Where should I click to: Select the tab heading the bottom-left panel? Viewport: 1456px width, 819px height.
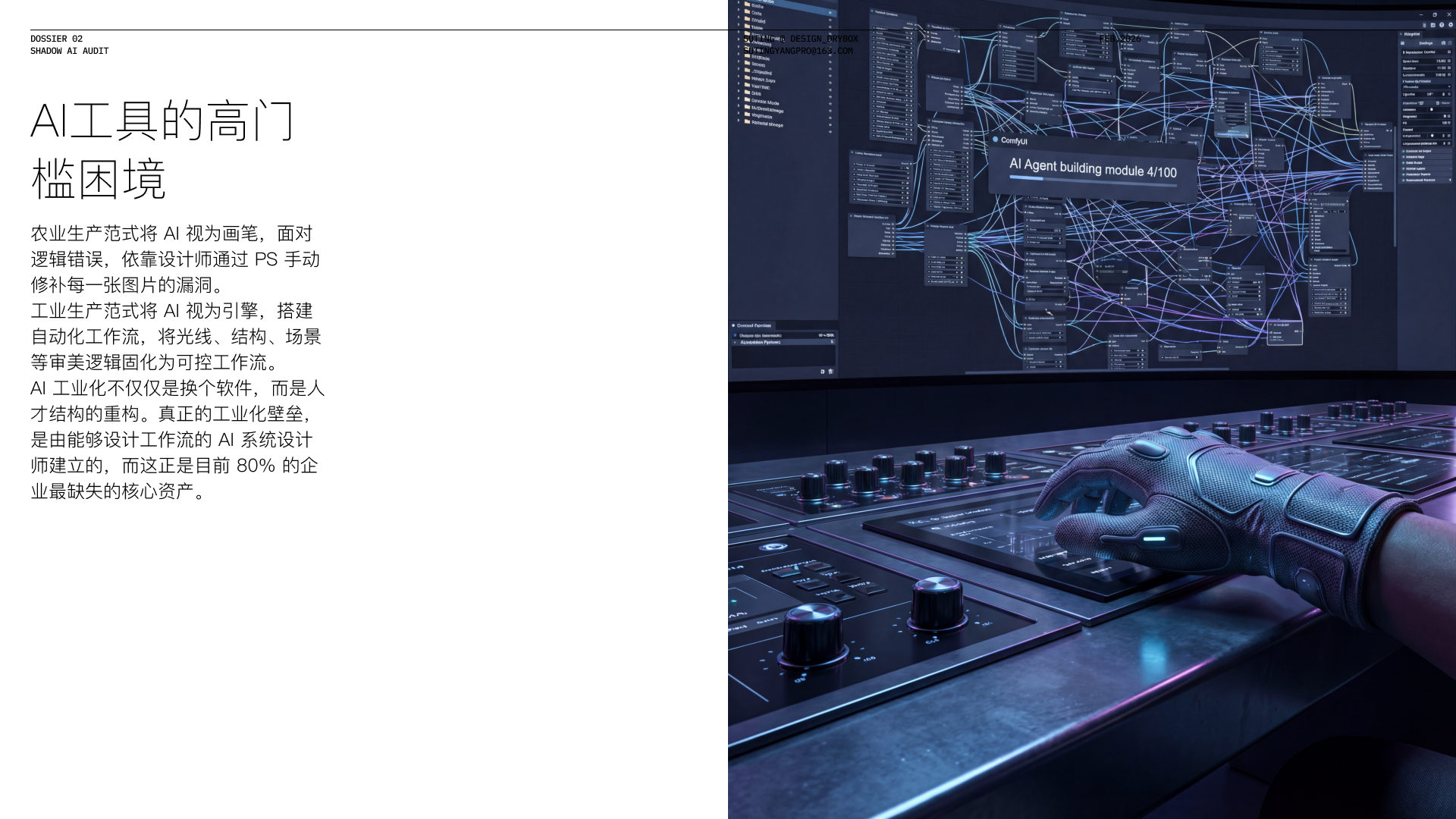(x=754, y=325)
